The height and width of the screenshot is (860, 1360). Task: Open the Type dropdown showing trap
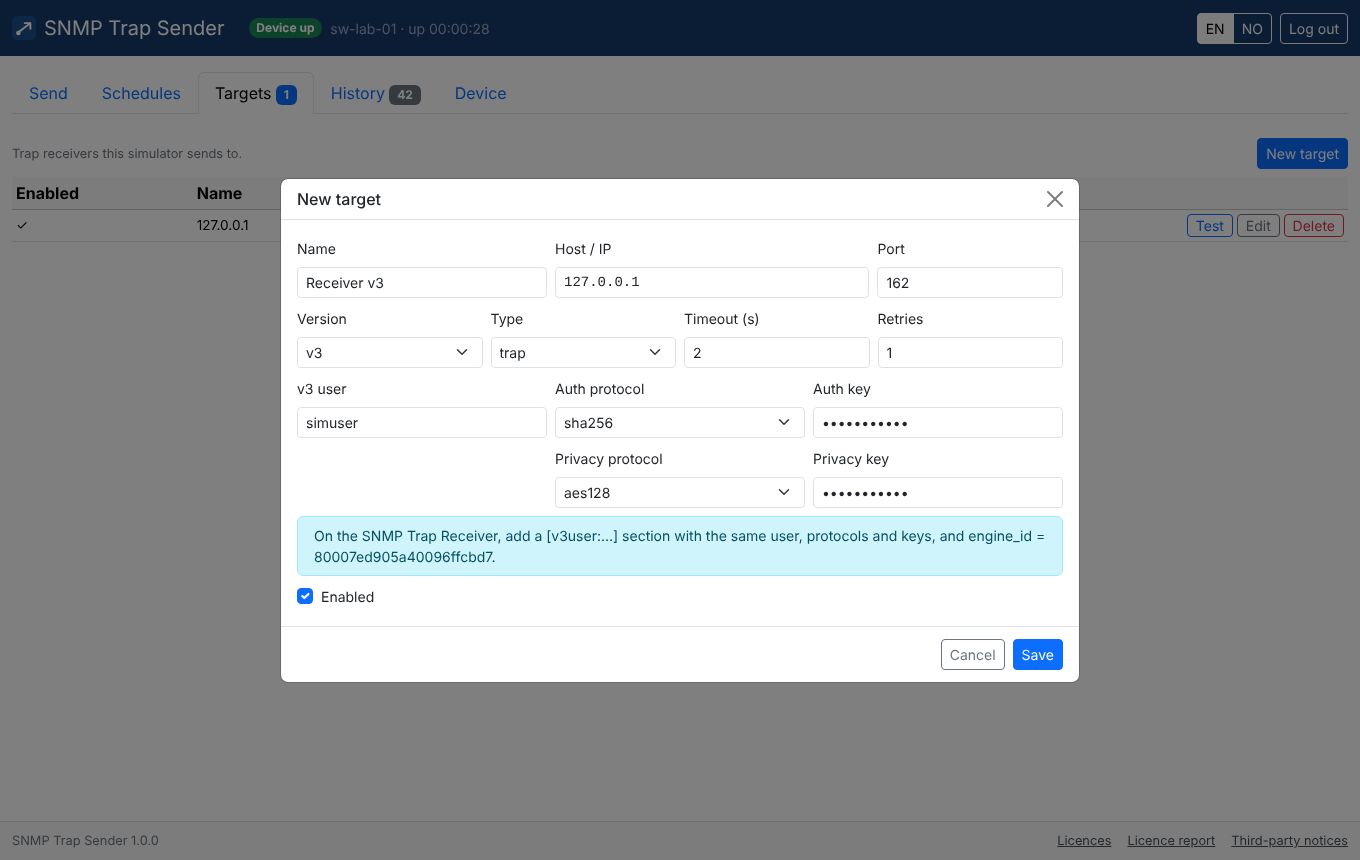coord(583,352)
